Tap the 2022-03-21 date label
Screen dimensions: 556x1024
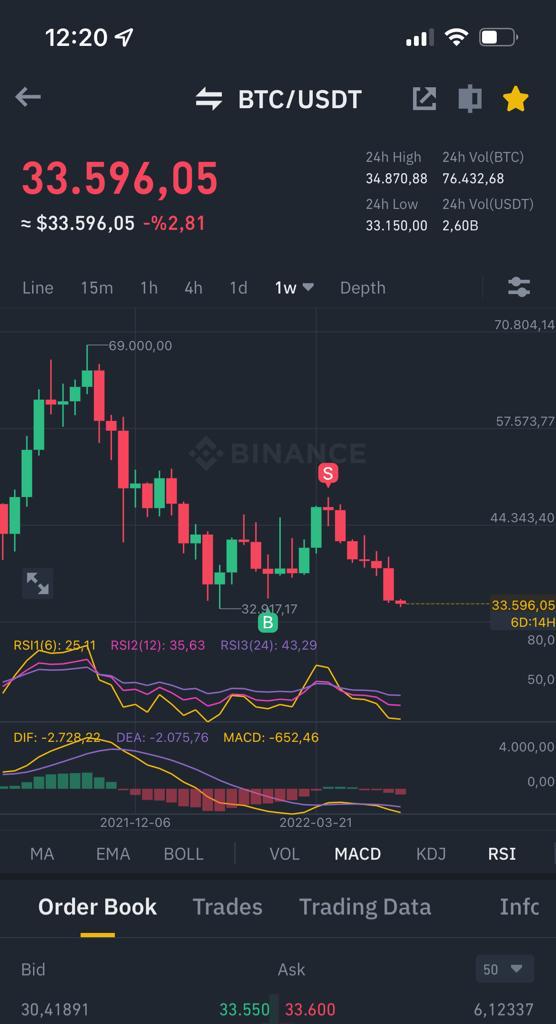[316, 822]
